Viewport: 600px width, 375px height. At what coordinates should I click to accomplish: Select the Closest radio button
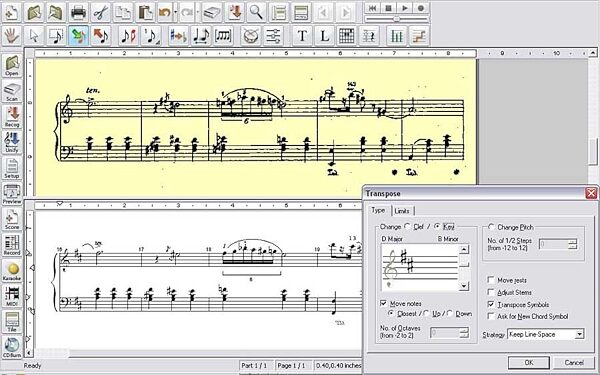[391, 313]
